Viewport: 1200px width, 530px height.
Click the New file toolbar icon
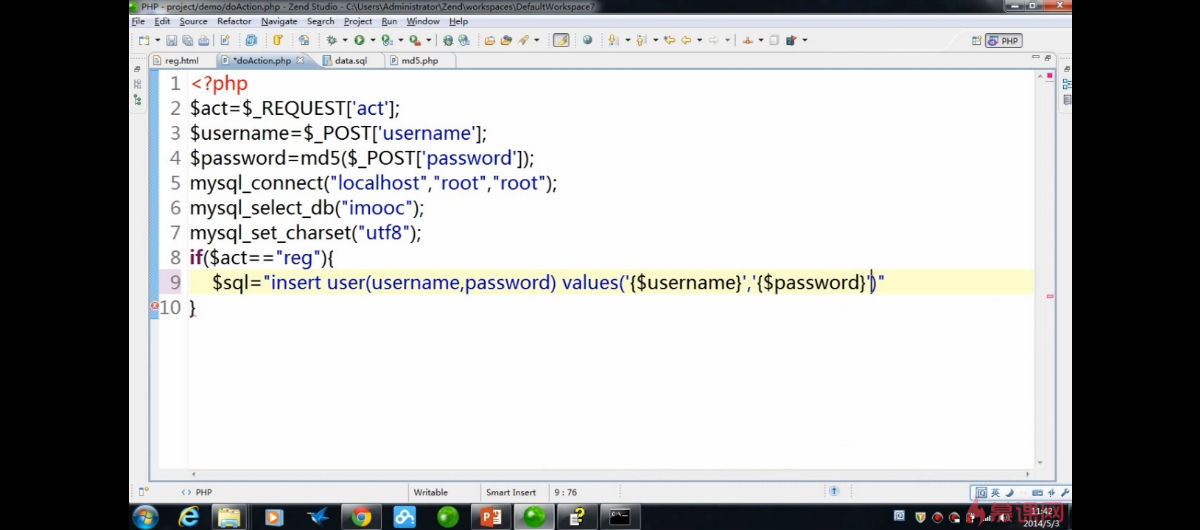coord(143,40)
